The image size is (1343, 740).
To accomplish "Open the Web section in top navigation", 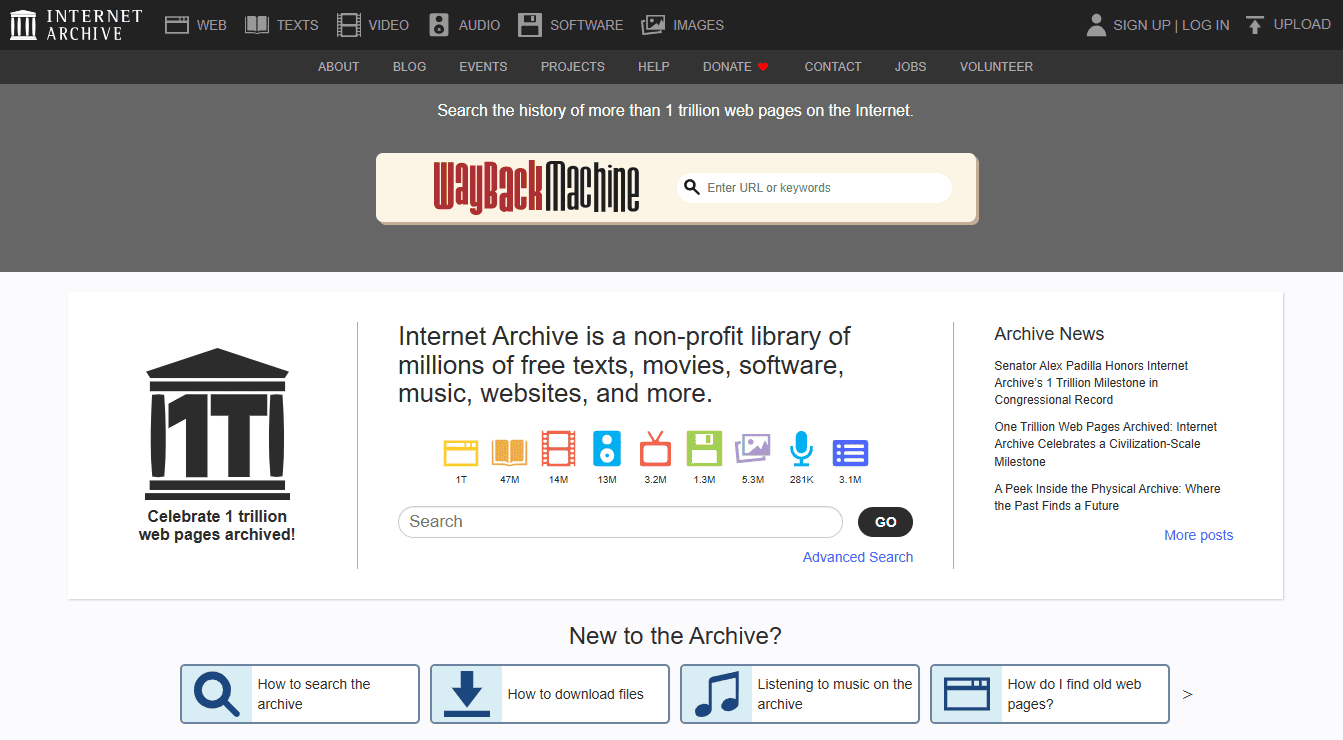I will [x=195, y=24].
